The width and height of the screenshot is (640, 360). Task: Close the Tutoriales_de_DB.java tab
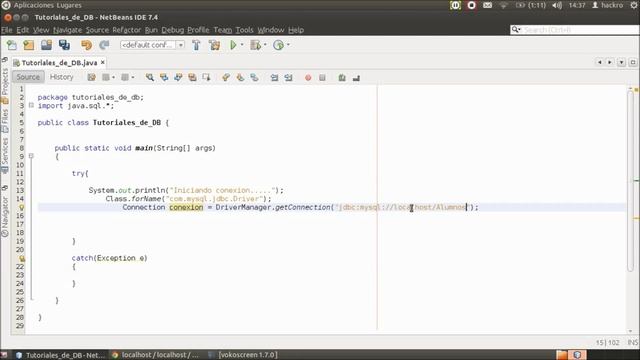click(x=103, y=62)
